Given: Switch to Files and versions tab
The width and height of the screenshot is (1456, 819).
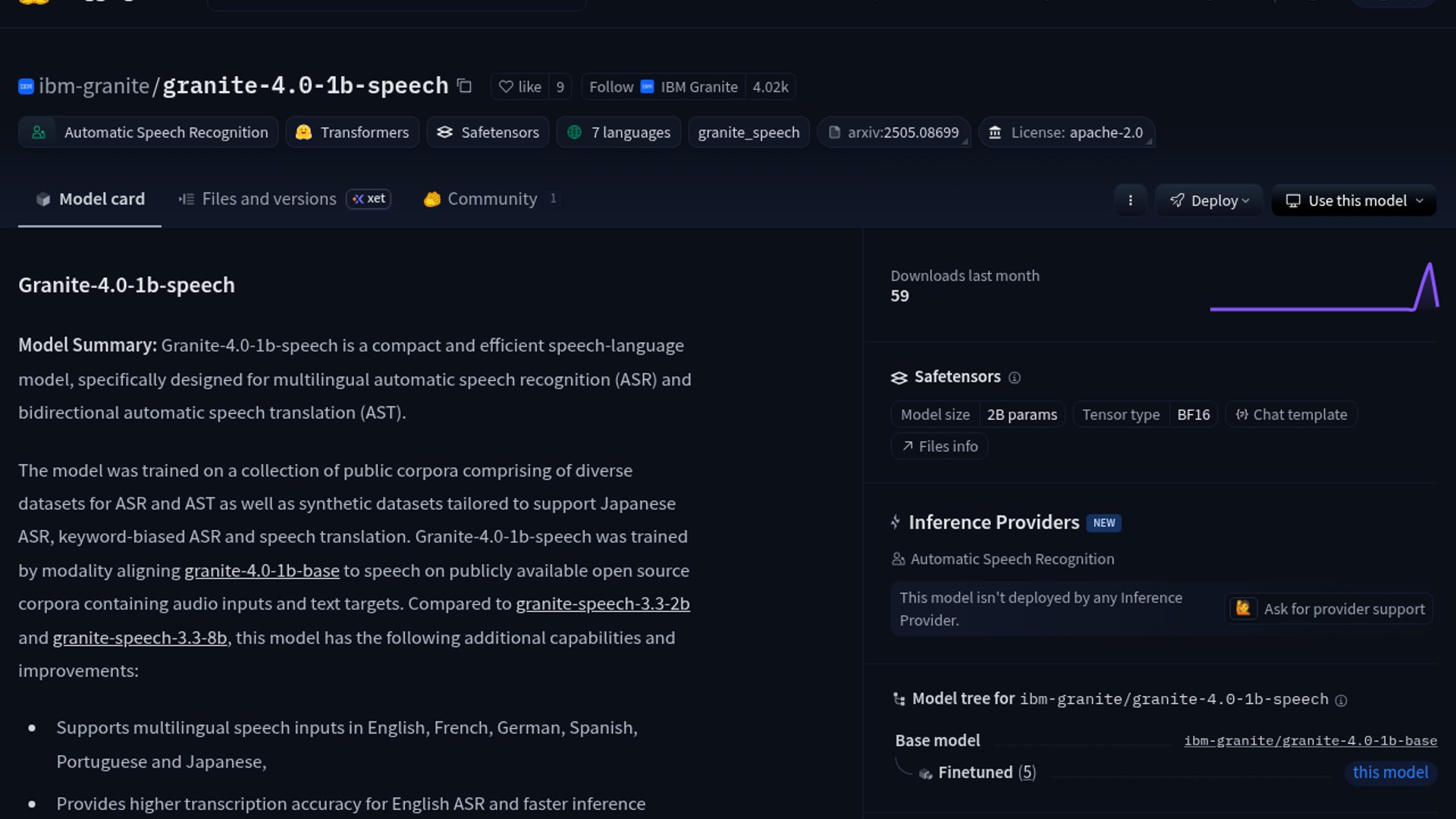Looking at the screenshot, I should pos(268,199).
